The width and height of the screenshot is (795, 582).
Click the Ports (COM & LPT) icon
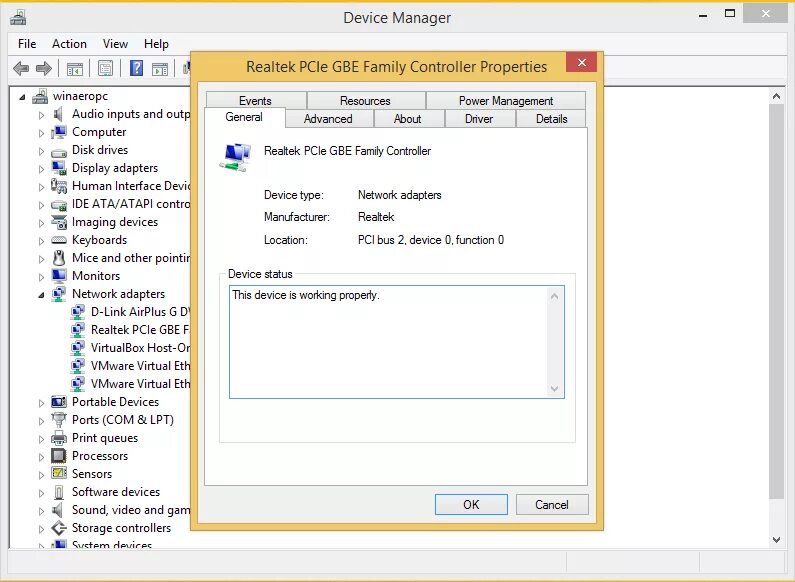[x=59, y=420]
